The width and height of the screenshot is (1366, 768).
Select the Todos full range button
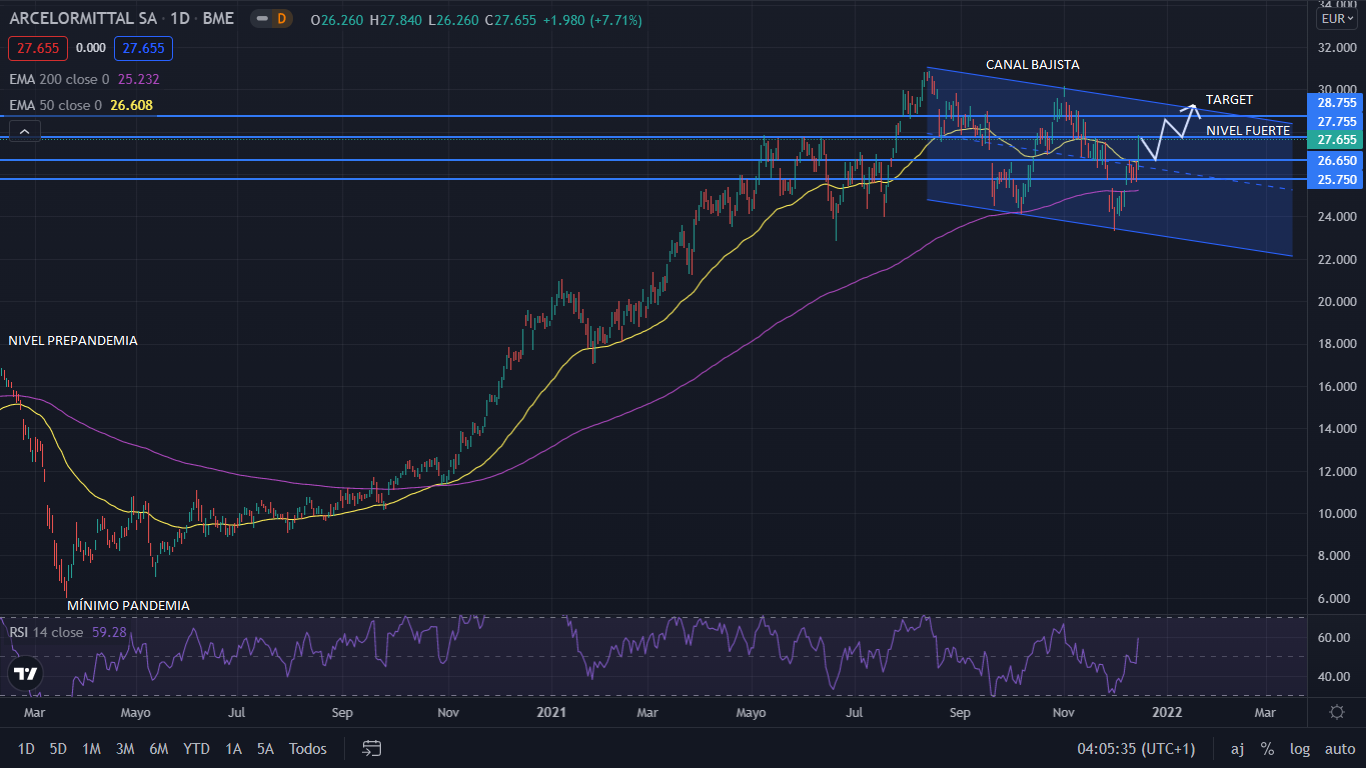click(308, 748)
